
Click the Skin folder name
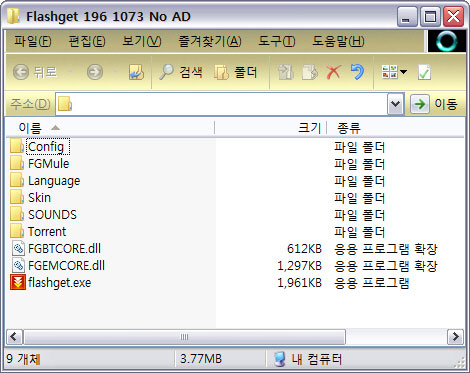(39, 198)
